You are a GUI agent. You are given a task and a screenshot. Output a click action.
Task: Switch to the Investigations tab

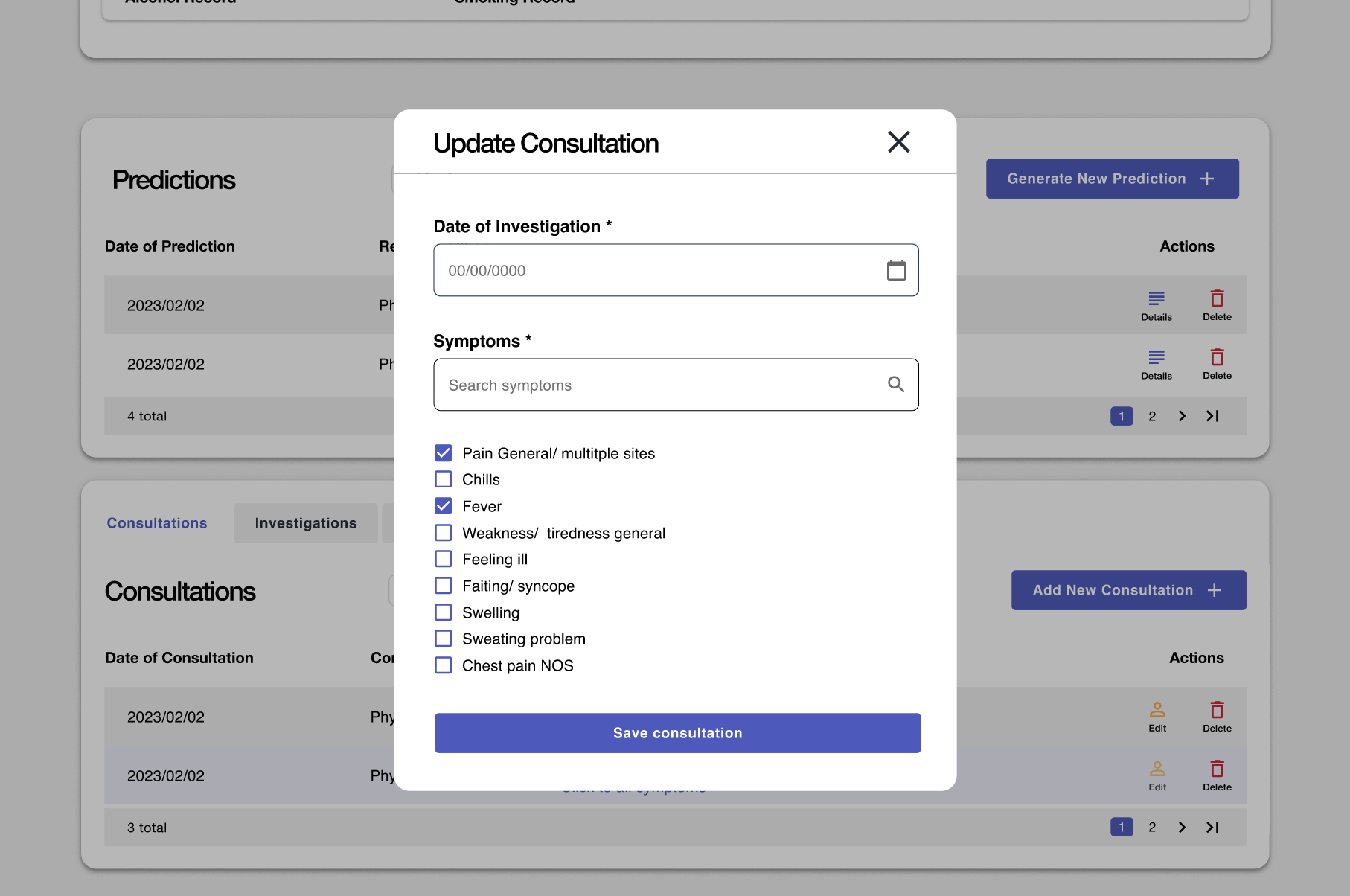(x=305, y=522)
